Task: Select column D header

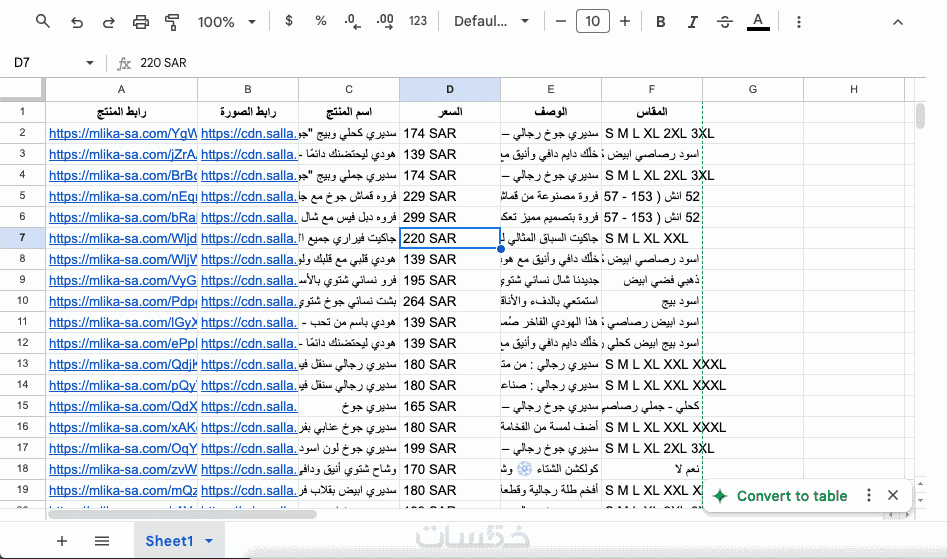Action: click(450, 89)
